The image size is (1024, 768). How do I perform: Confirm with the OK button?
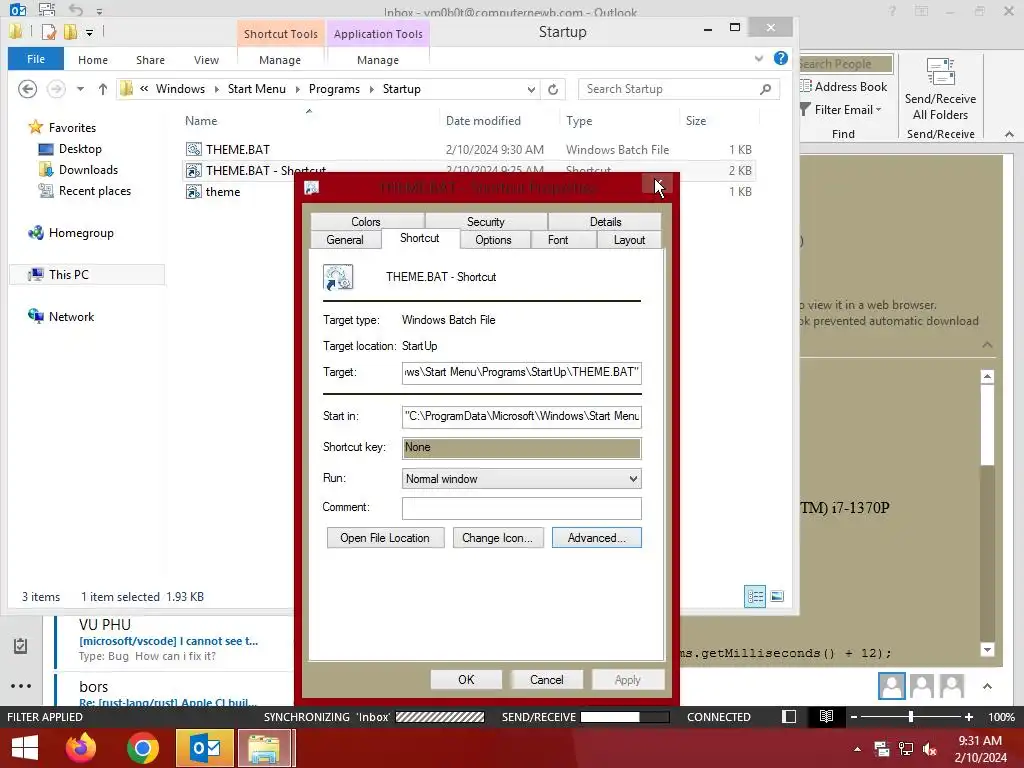click(x=466, y=680)
